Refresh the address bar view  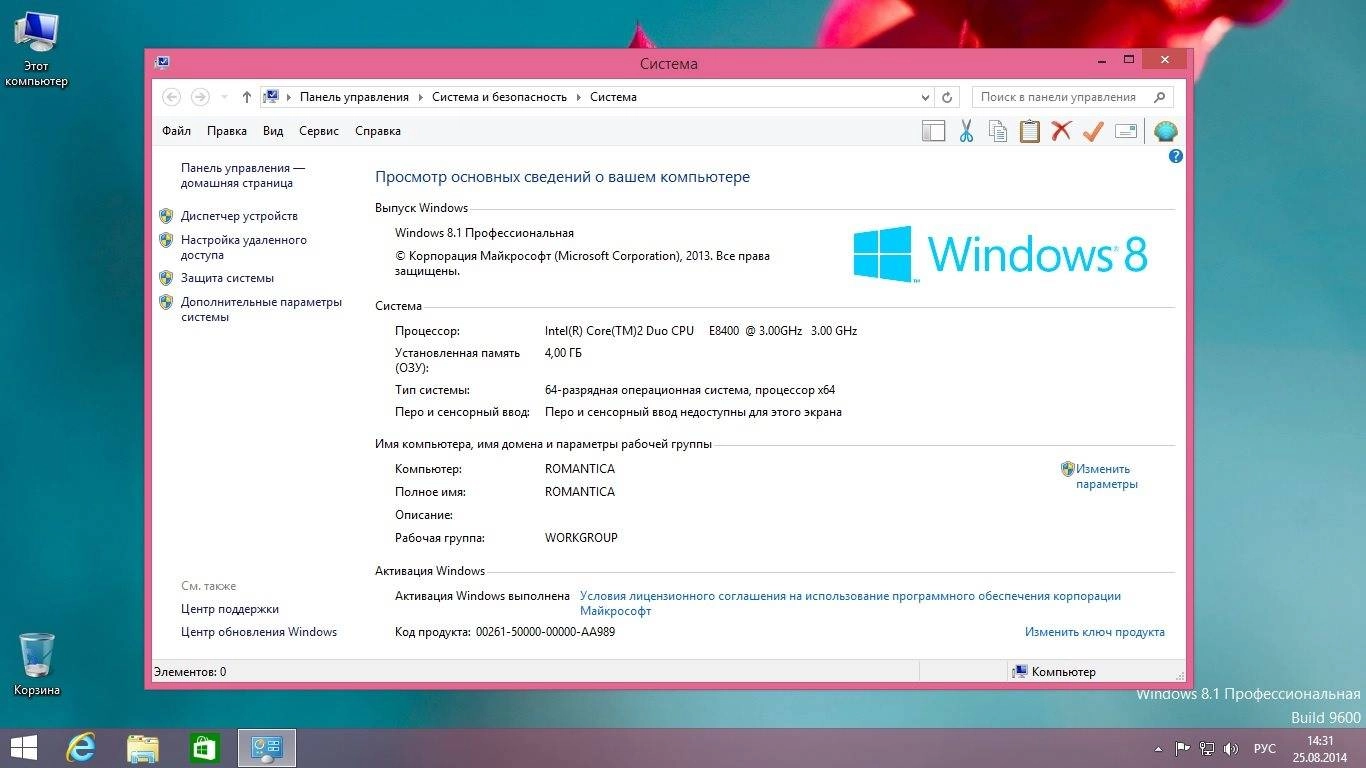tap(948, 97)
